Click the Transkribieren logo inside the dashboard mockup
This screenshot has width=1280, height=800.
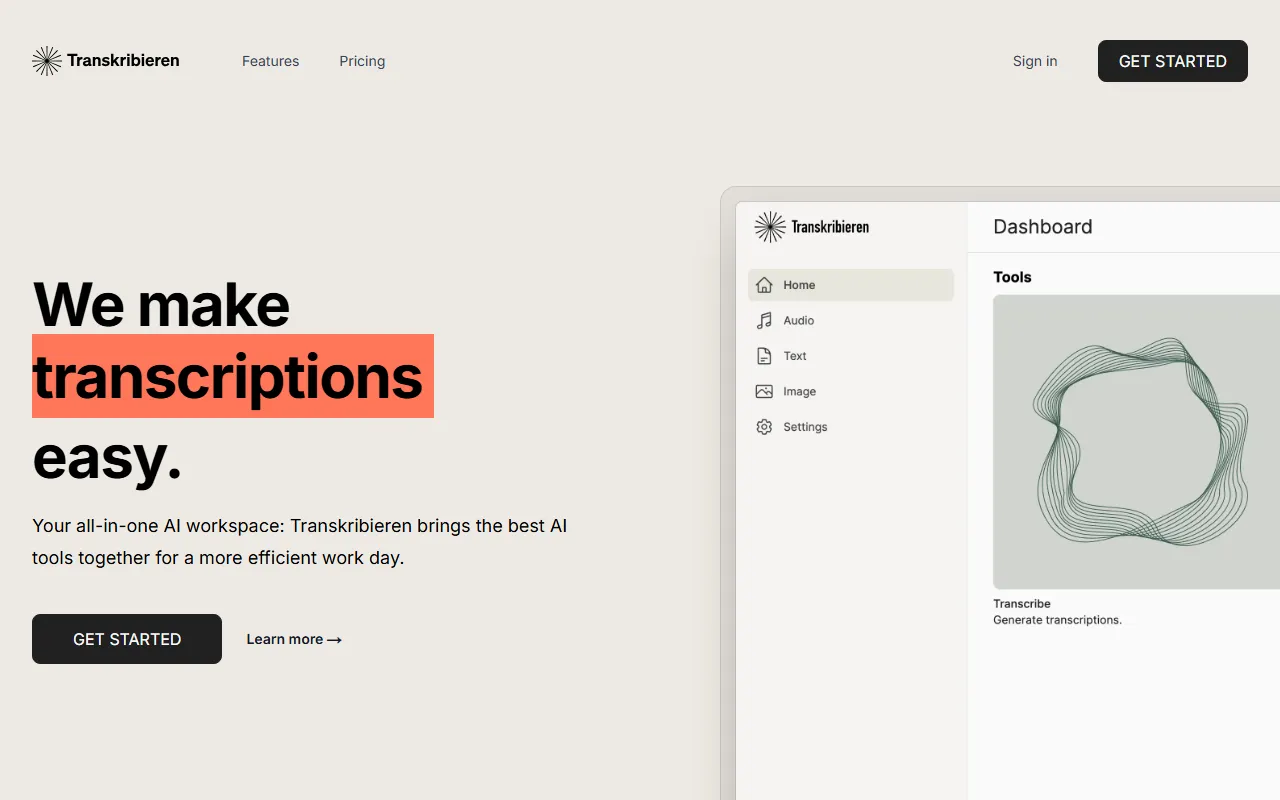point(770,227)
